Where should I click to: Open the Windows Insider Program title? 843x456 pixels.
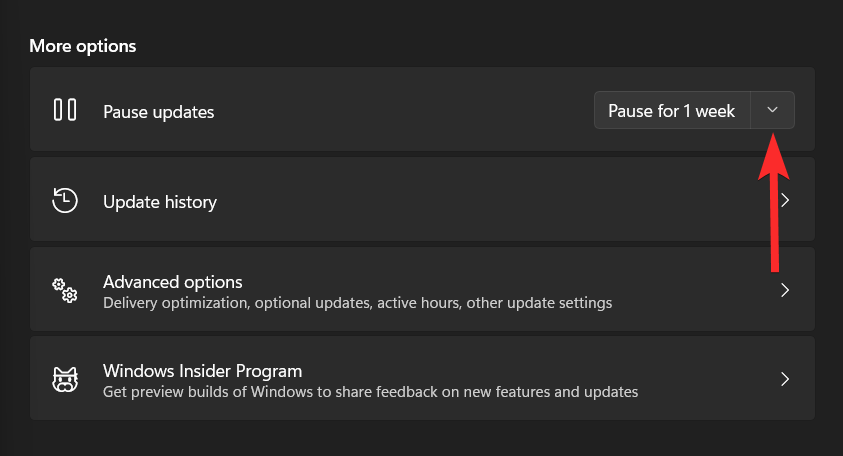point(203,371)
